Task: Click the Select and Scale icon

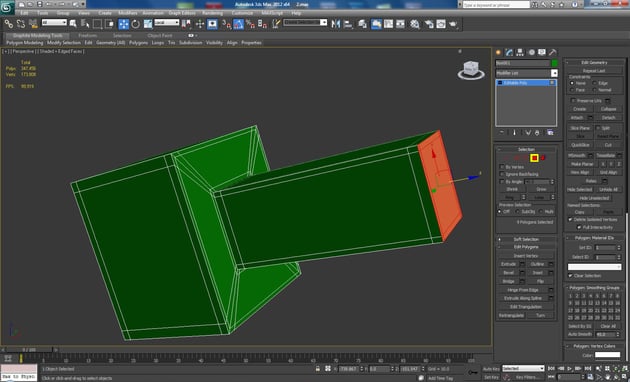Action: [148, 24]
